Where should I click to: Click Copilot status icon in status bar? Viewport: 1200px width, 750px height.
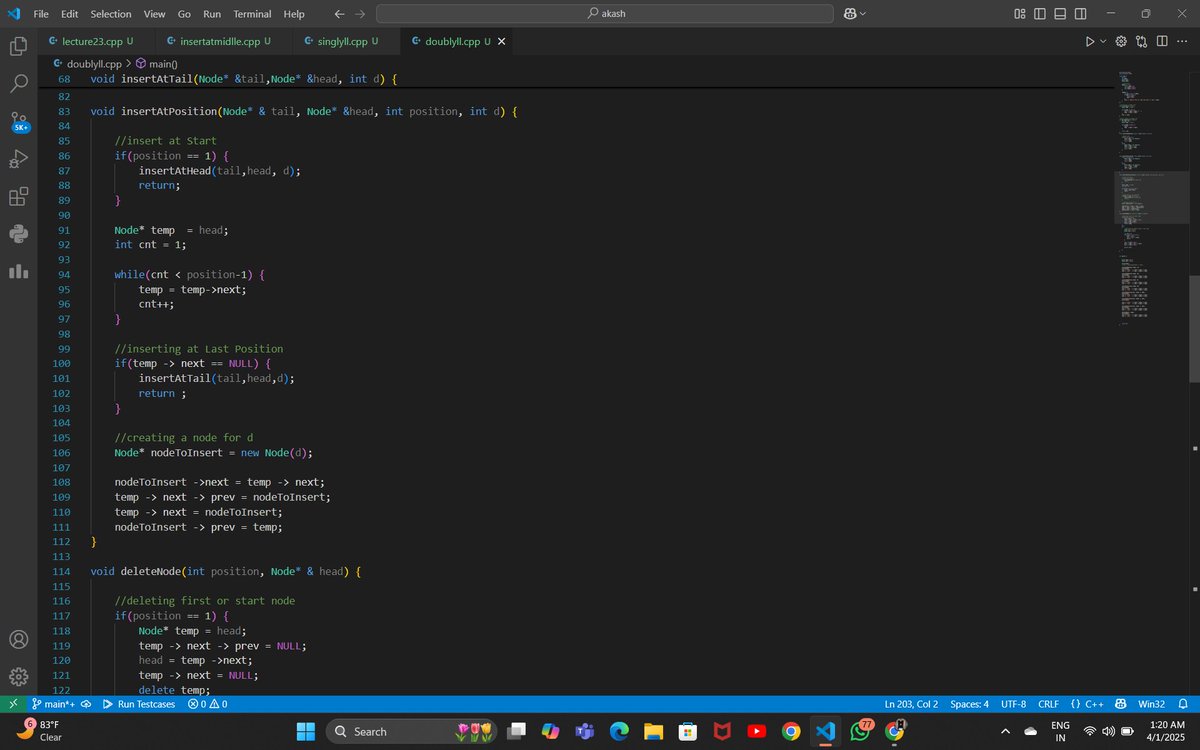click(1121, 704)
